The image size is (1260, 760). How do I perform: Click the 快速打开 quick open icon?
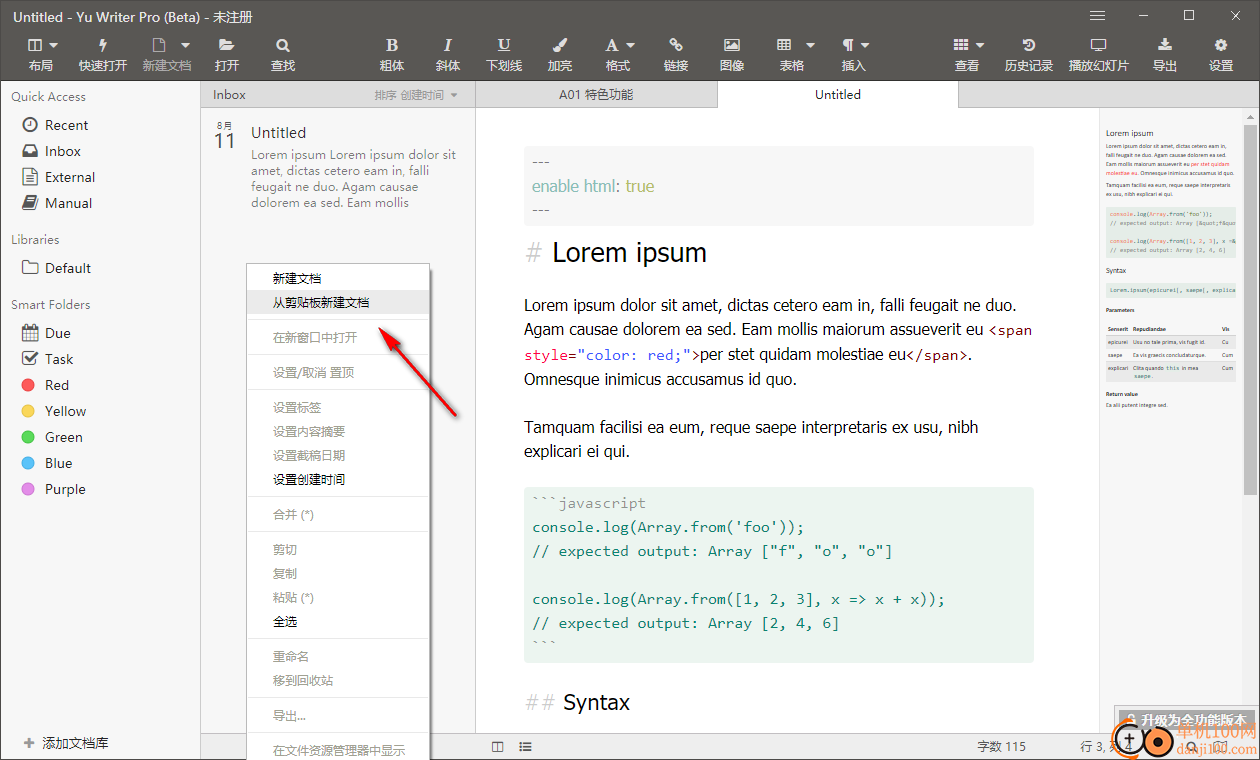point(103,45)
